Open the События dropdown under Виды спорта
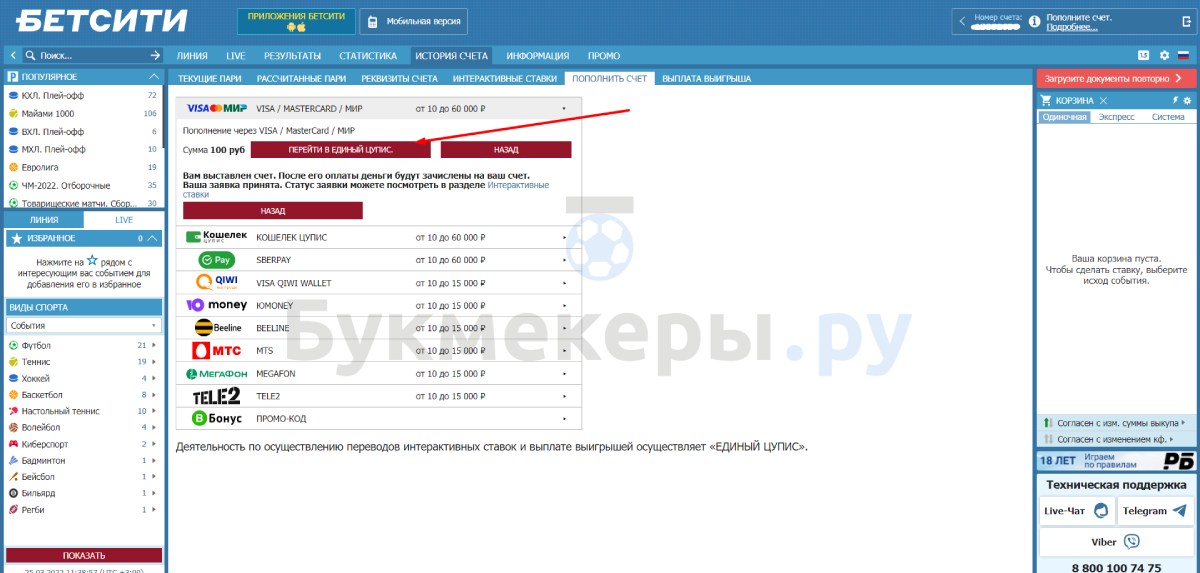1200x573 pixels. click(x=84, y=325)
